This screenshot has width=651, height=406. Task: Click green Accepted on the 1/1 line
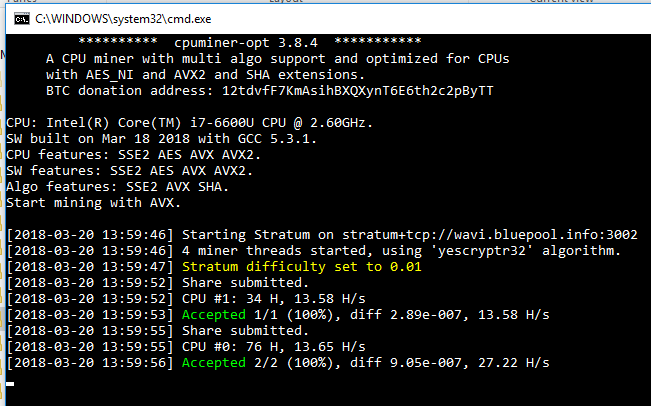tap(214, 315)
